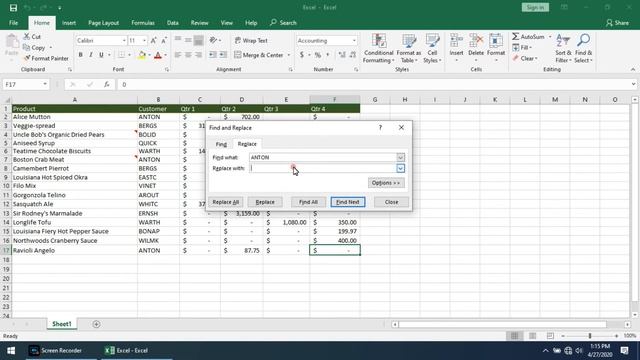Click the Orientation text angle icon
Screen dimensions: 640x360
213,40
